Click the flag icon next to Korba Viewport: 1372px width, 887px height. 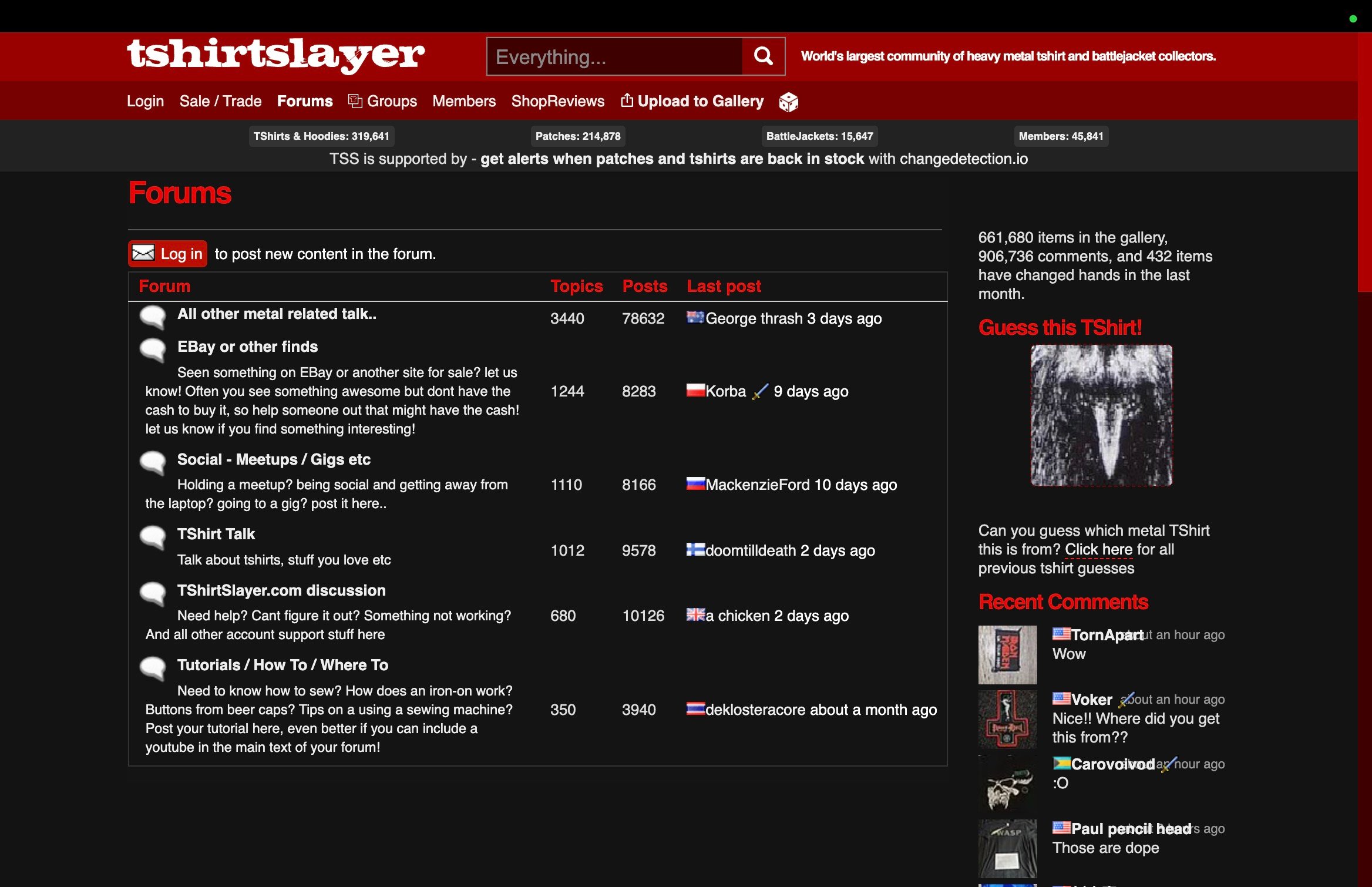pos(695,390)
